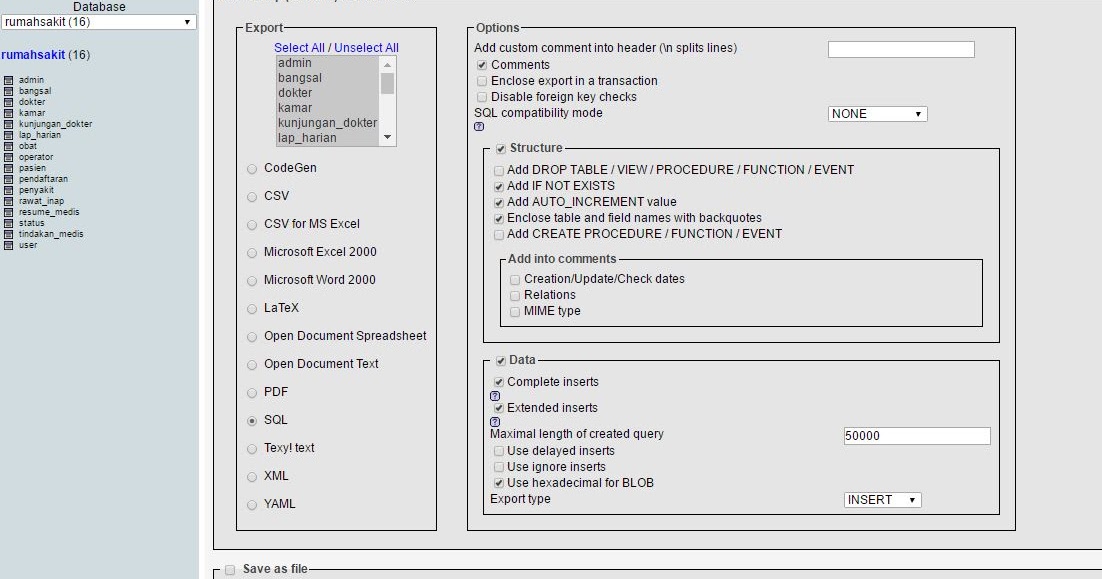Select XML export format

point(252,477)
